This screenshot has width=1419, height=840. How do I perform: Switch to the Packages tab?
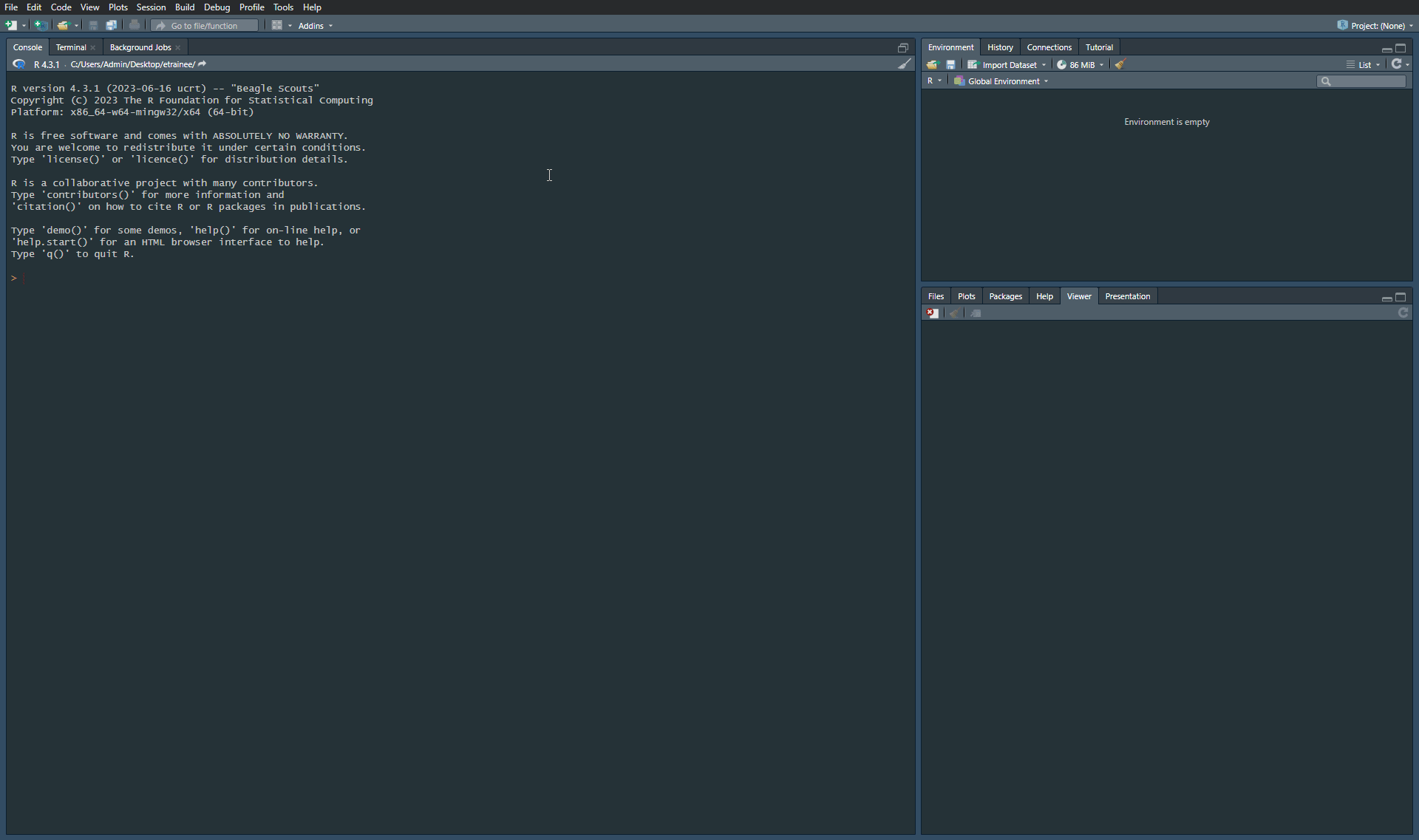(x=1005, y=296)
